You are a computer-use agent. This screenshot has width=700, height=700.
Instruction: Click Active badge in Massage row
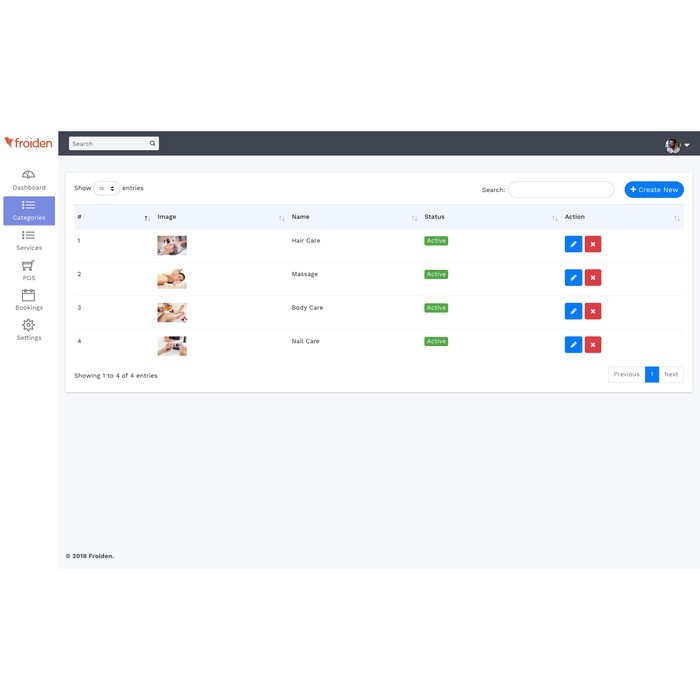(x=436, y=274)
